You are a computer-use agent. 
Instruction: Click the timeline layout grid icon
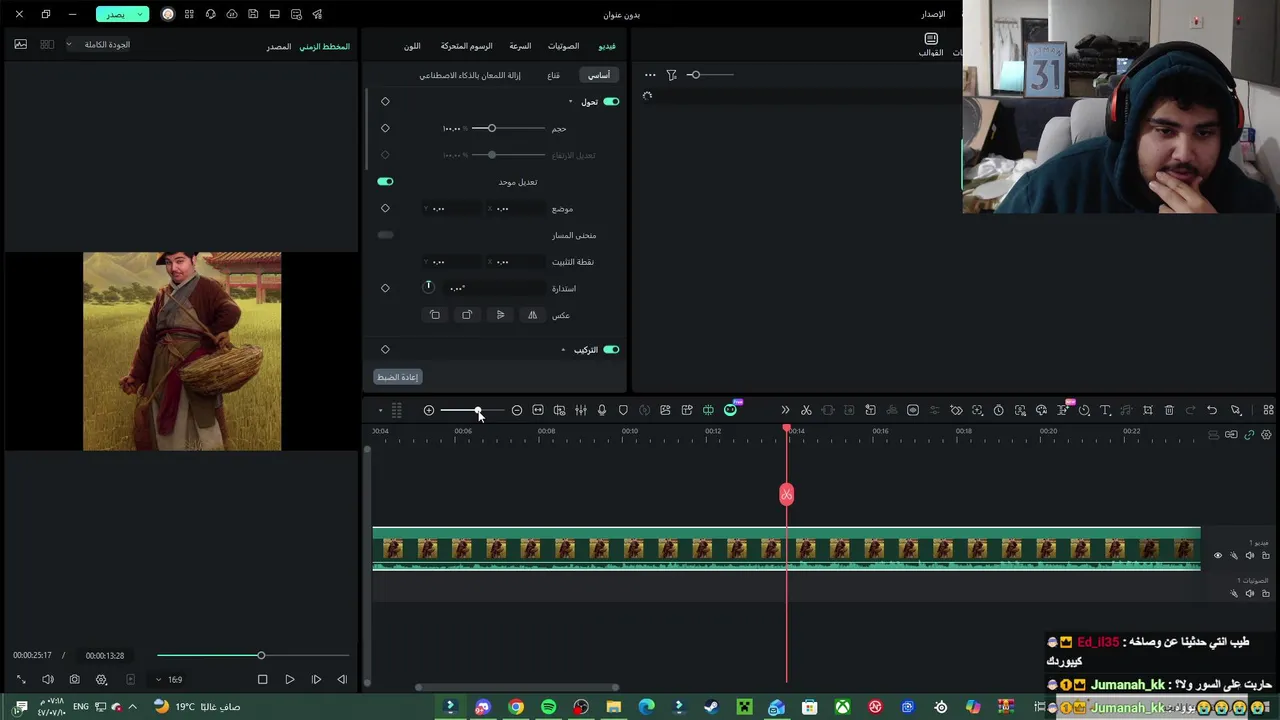click(1268, 410)
